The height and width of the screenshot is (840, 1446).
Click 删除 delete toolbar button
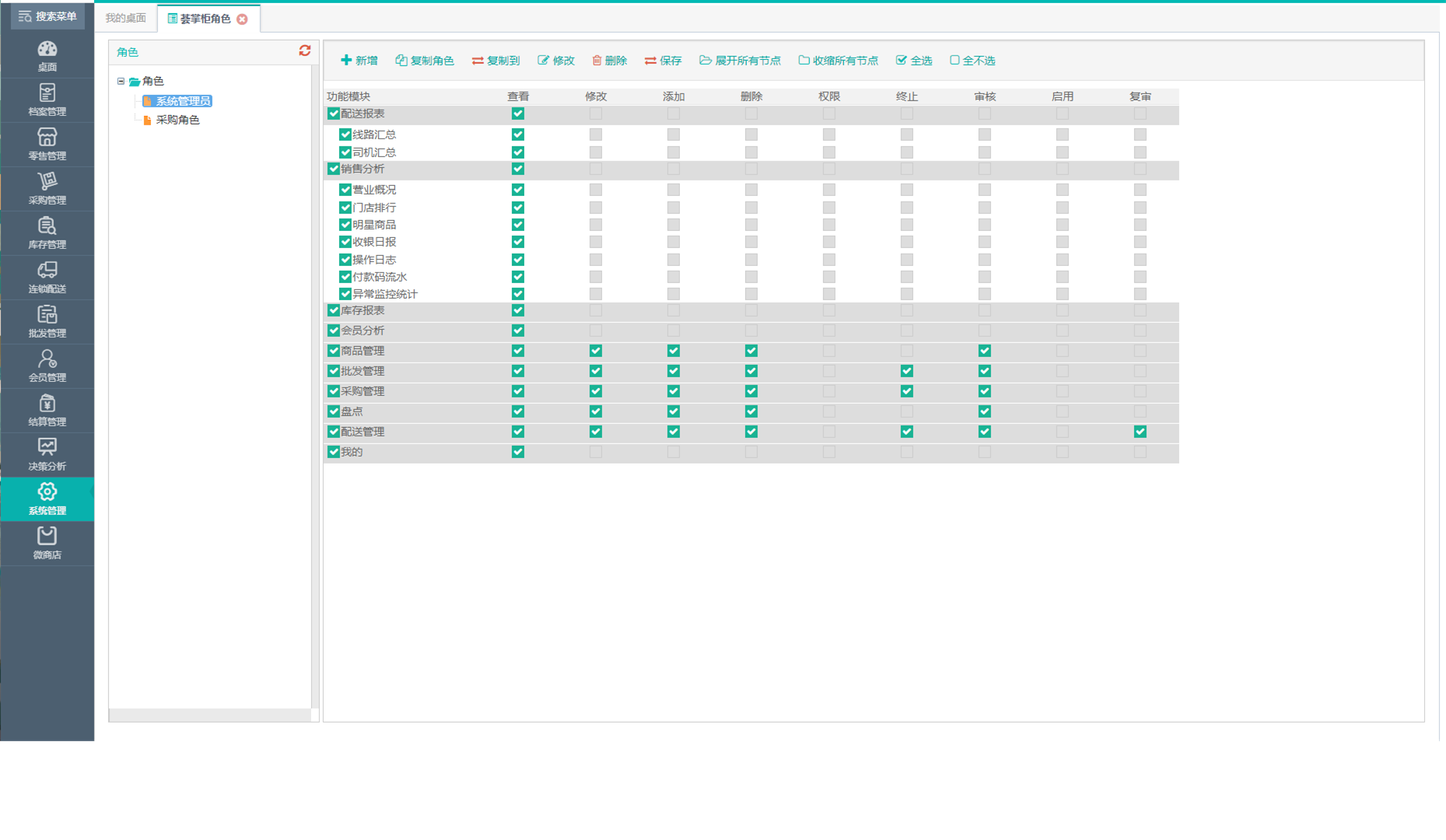click(x=609, y=61)
